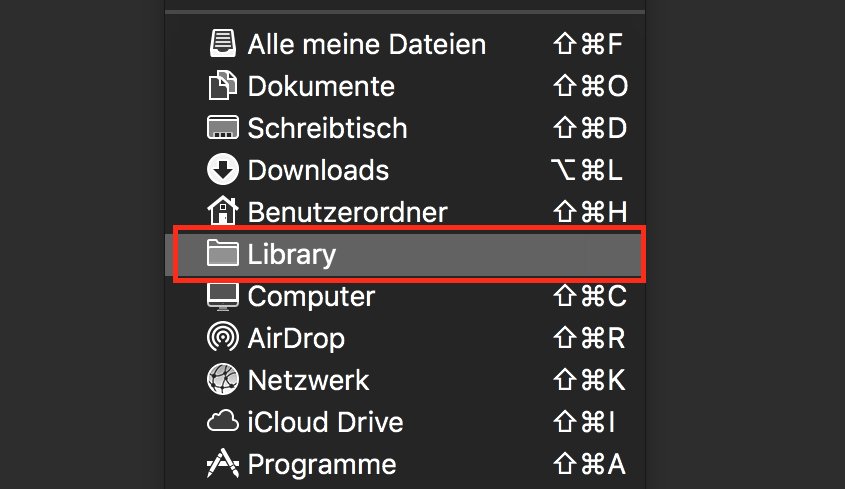Click the Library folder icon
Image resolution: width=845 pixels, height=489 pixels.
pos(223,253)
